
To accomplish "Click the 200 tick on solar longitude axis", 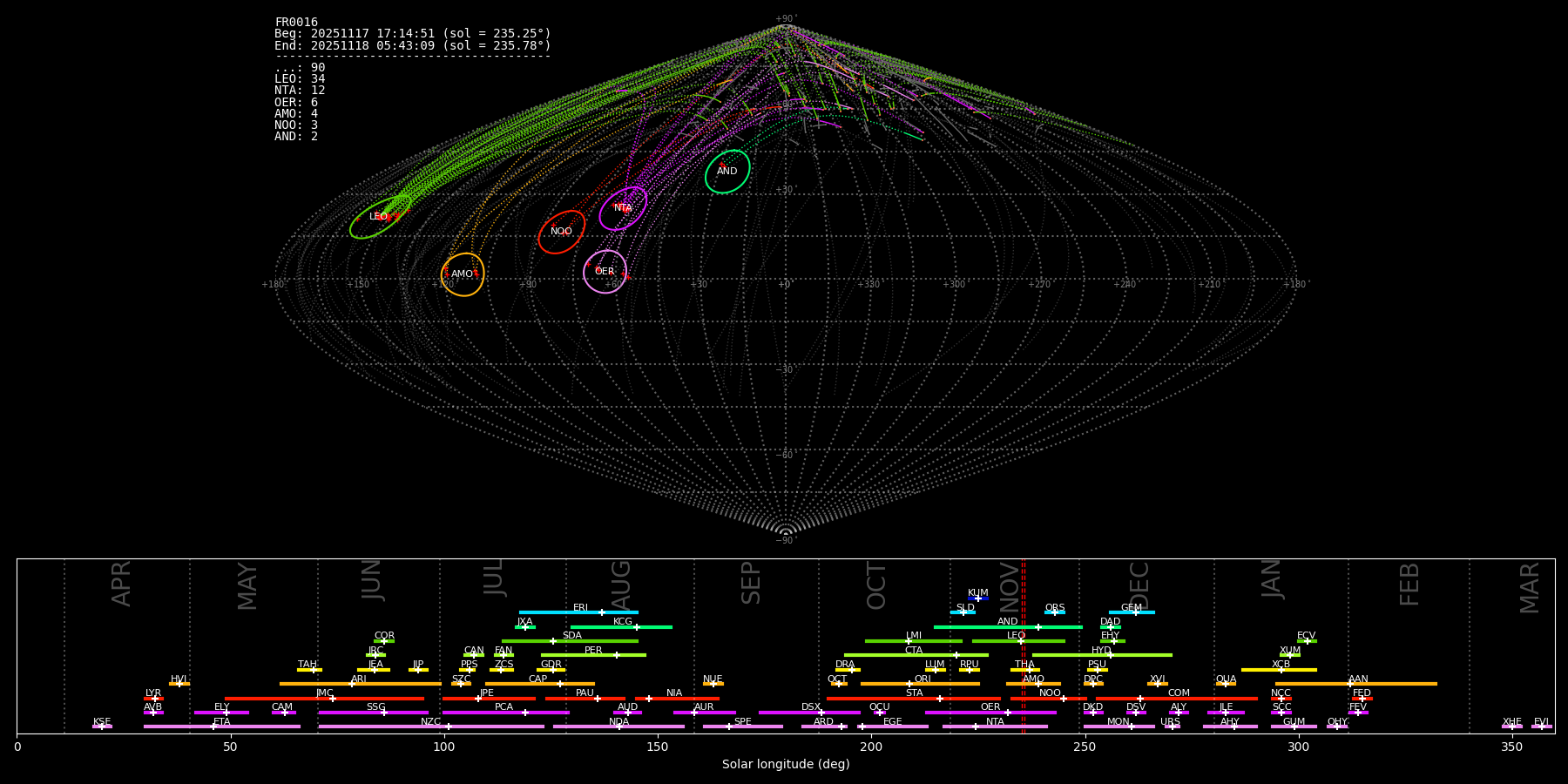I will click(x=871, y=747).
